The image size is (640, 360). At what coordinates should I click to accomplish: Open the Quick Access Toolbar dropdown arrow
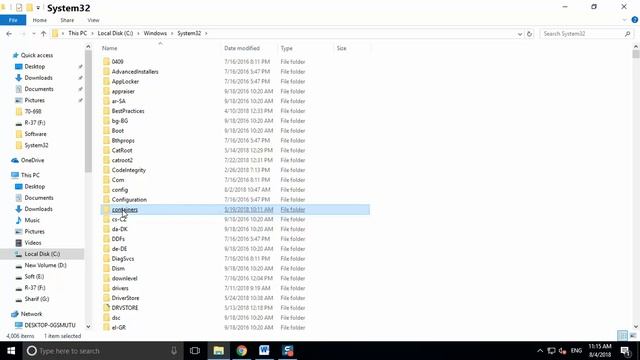[x=38, y=8]
